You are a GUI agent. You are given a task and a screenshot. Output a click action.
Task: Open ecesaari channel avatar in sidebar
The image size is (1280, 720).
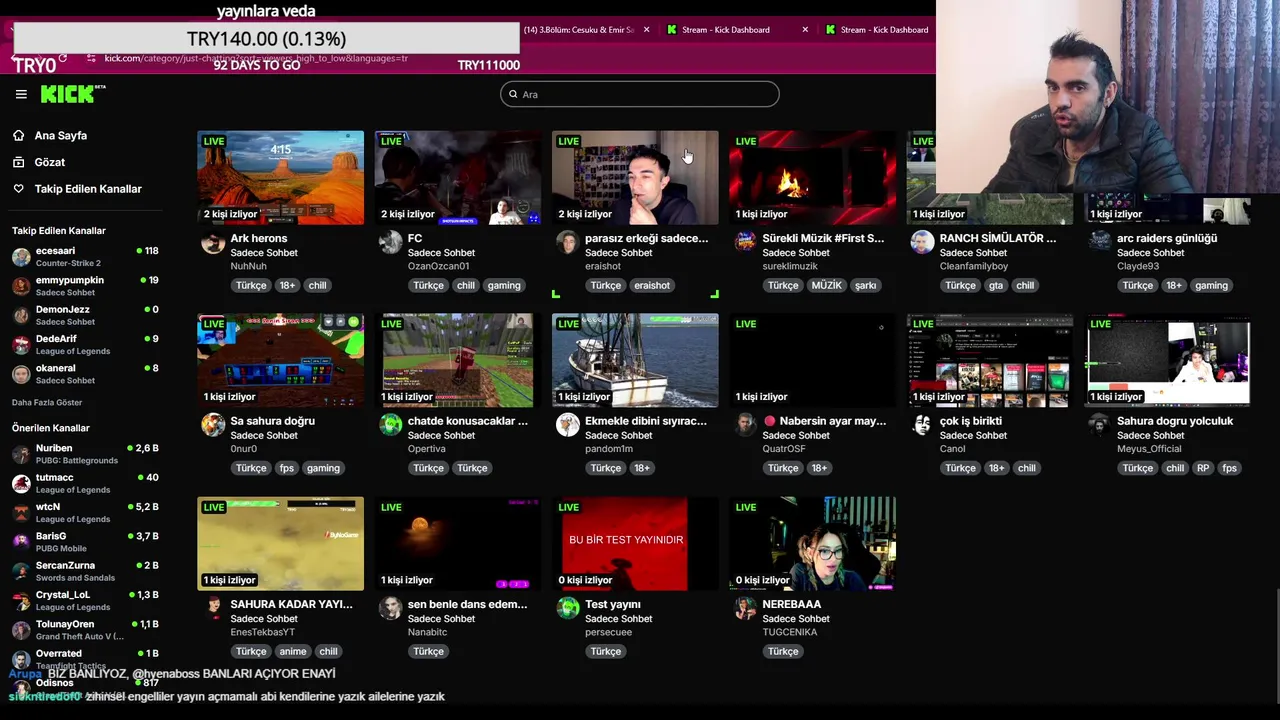coord(21,257)
